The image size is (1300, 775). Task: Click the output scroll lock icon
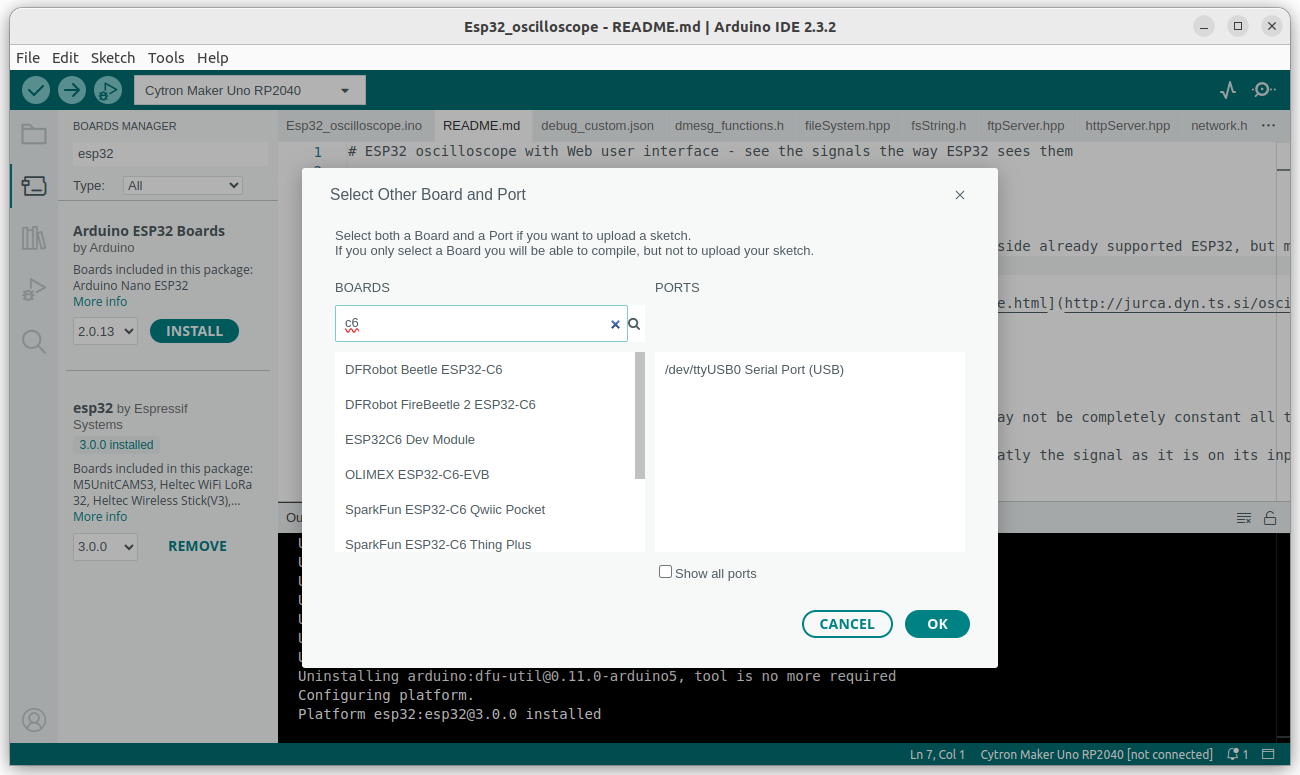pyautogui.click(x=1270, y=518)
